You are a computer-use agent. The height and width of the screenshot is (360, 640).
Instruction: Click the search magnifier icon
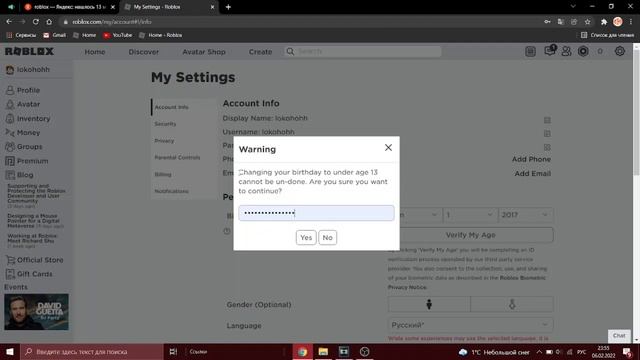290,51
